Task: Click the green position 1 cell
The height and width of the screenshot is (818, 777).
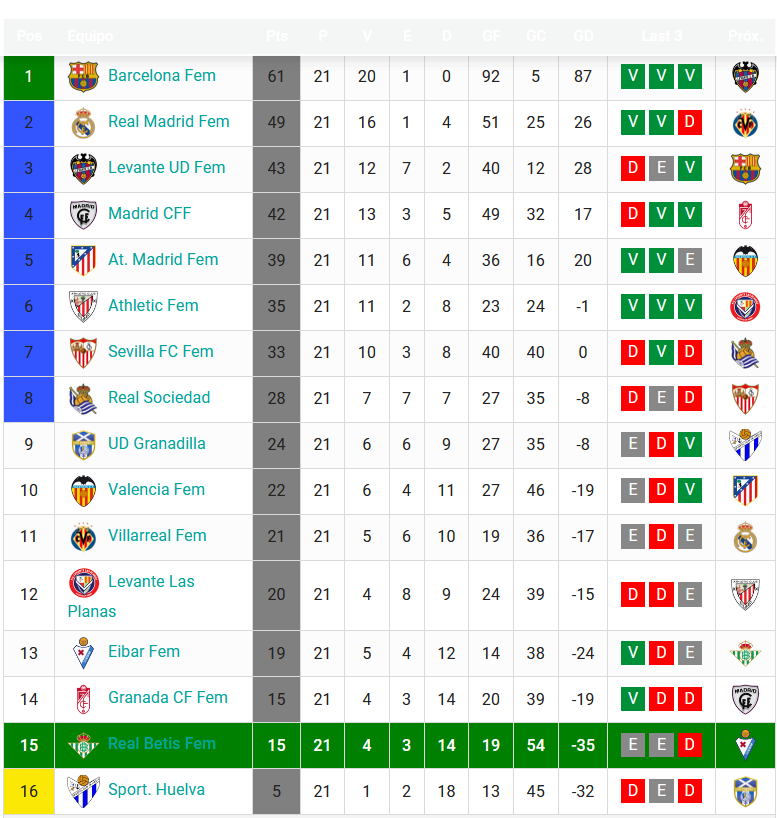Action: (x=29, y=77)
